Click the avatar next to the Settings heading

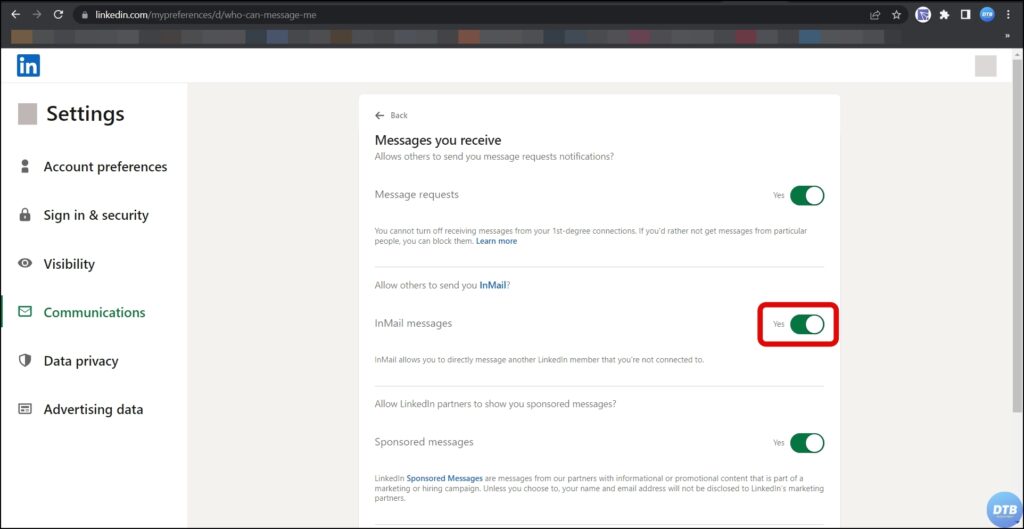[27, 114]
